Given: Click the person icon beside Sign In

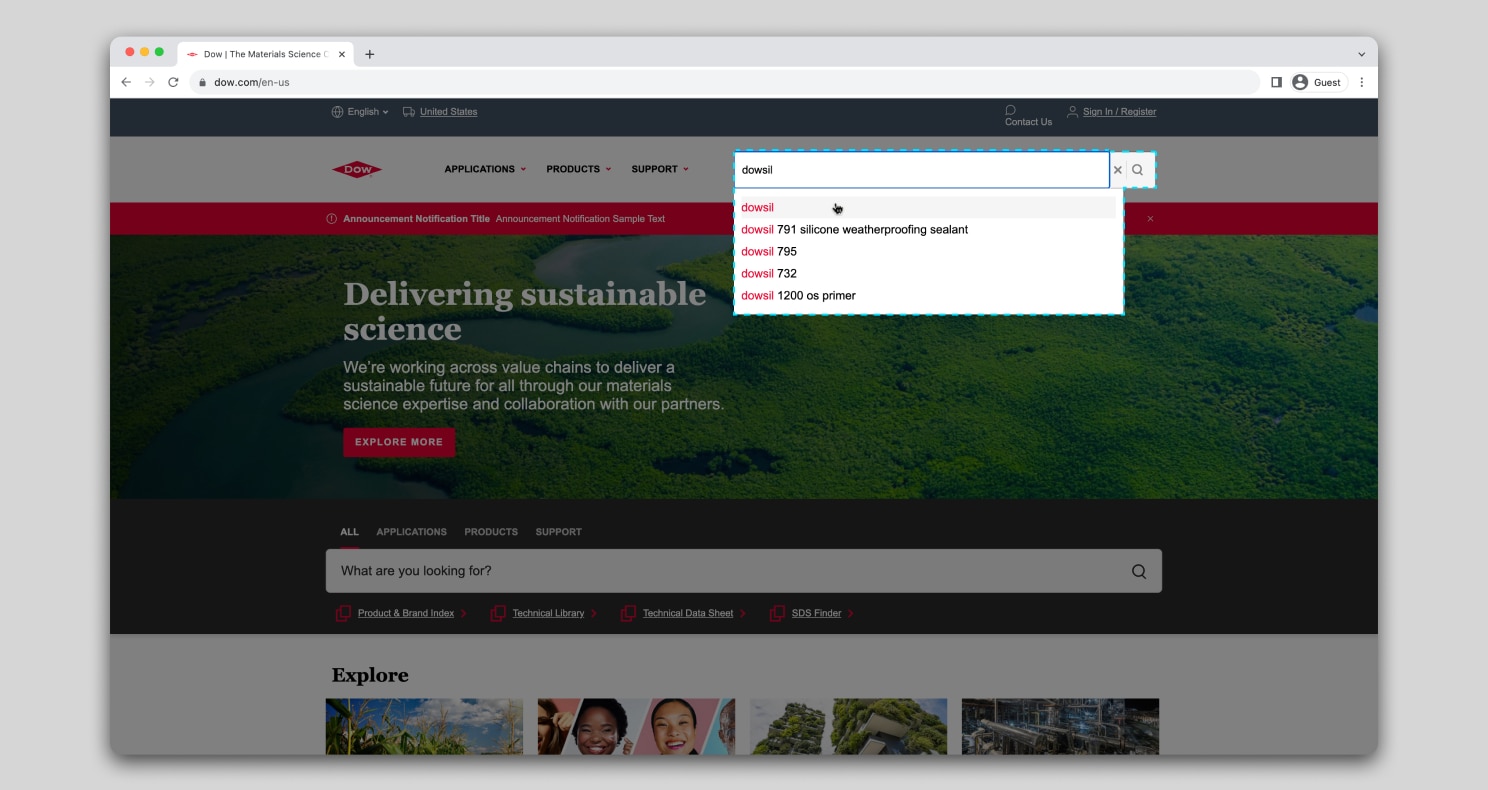Looking at the screenshot, I should coord(1072,111).
